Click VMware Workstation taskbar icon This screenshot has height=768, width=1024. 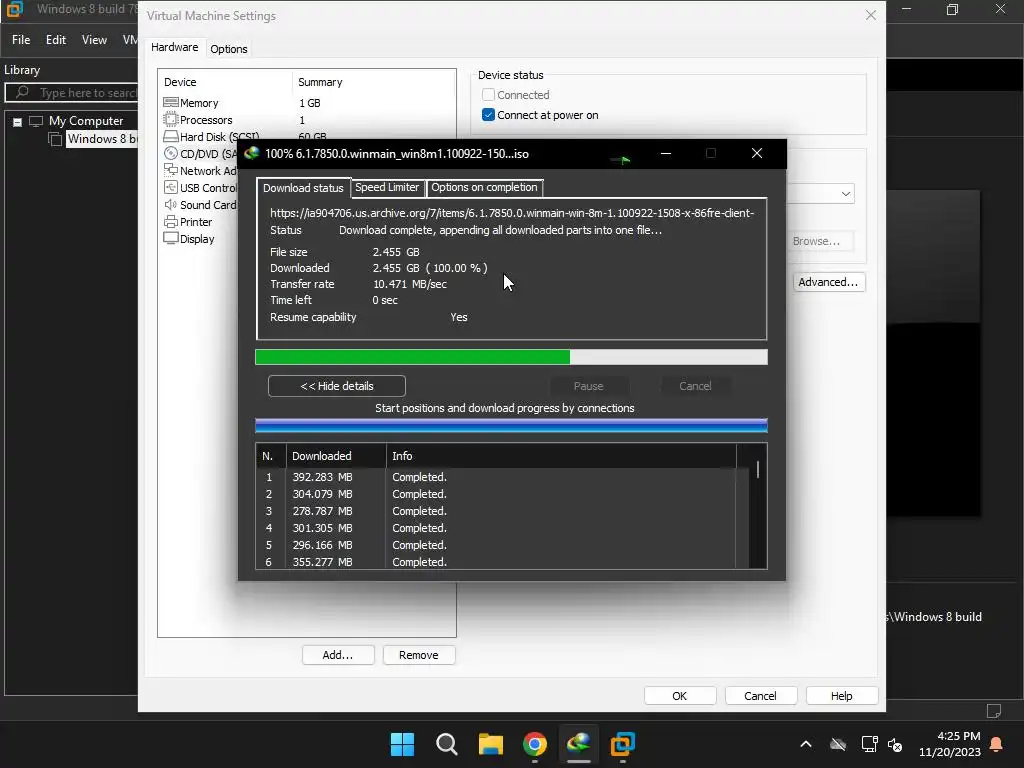[622, 744]
